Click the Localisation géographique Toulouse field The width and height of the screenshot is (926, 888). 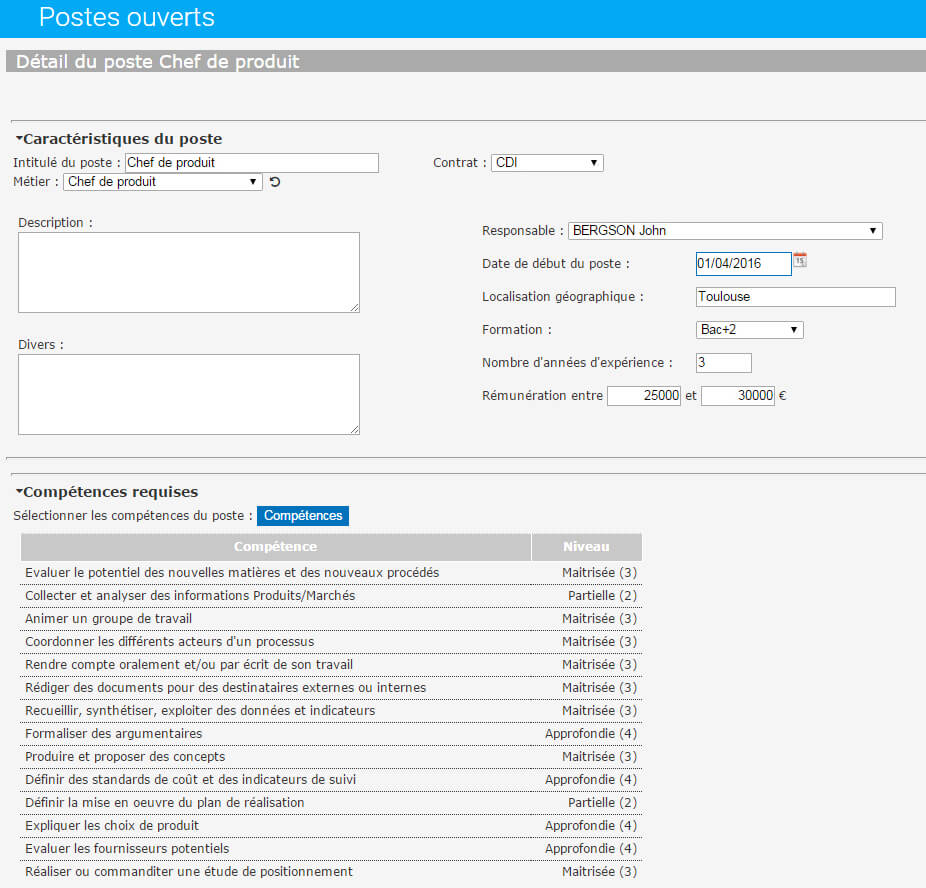point(795,296)
